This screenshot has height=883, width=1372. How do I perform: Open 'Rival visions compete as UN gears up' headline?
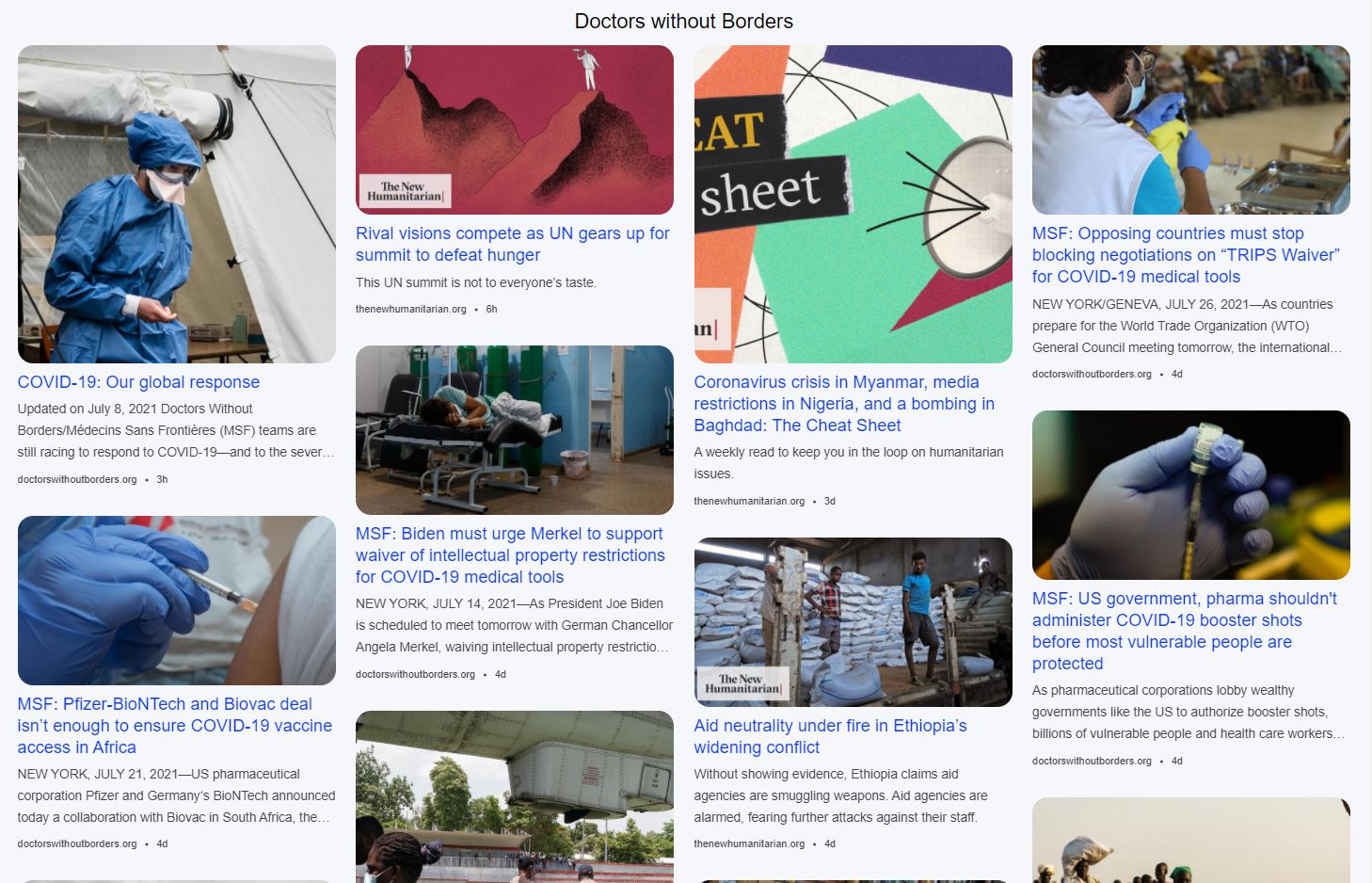click(x=513, y=244)
